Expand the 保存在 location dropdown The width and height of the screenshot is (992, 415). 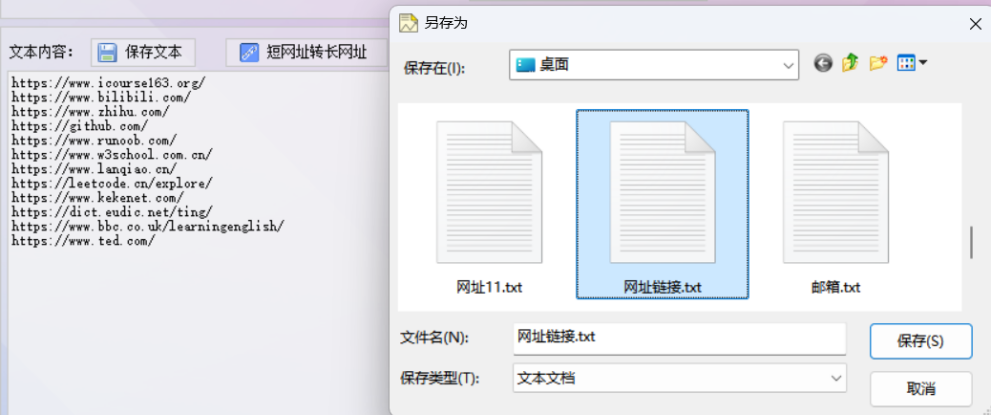click(788, 65)
